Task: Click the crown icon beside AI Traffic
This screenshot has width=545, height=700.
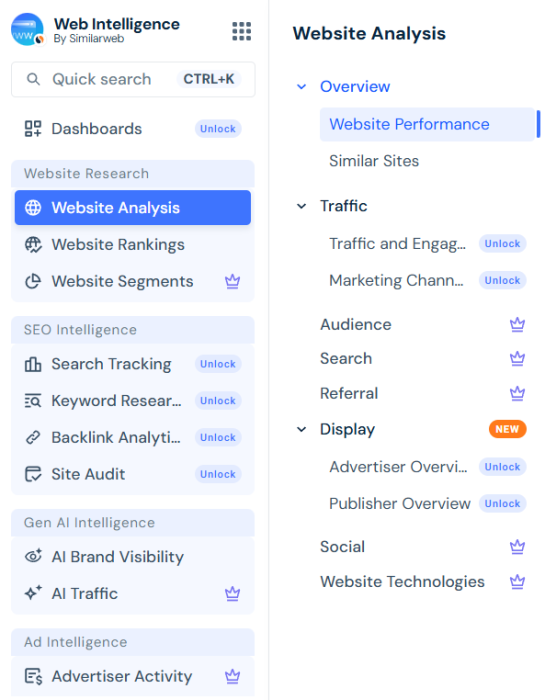Action: click(x=232, y=593)
